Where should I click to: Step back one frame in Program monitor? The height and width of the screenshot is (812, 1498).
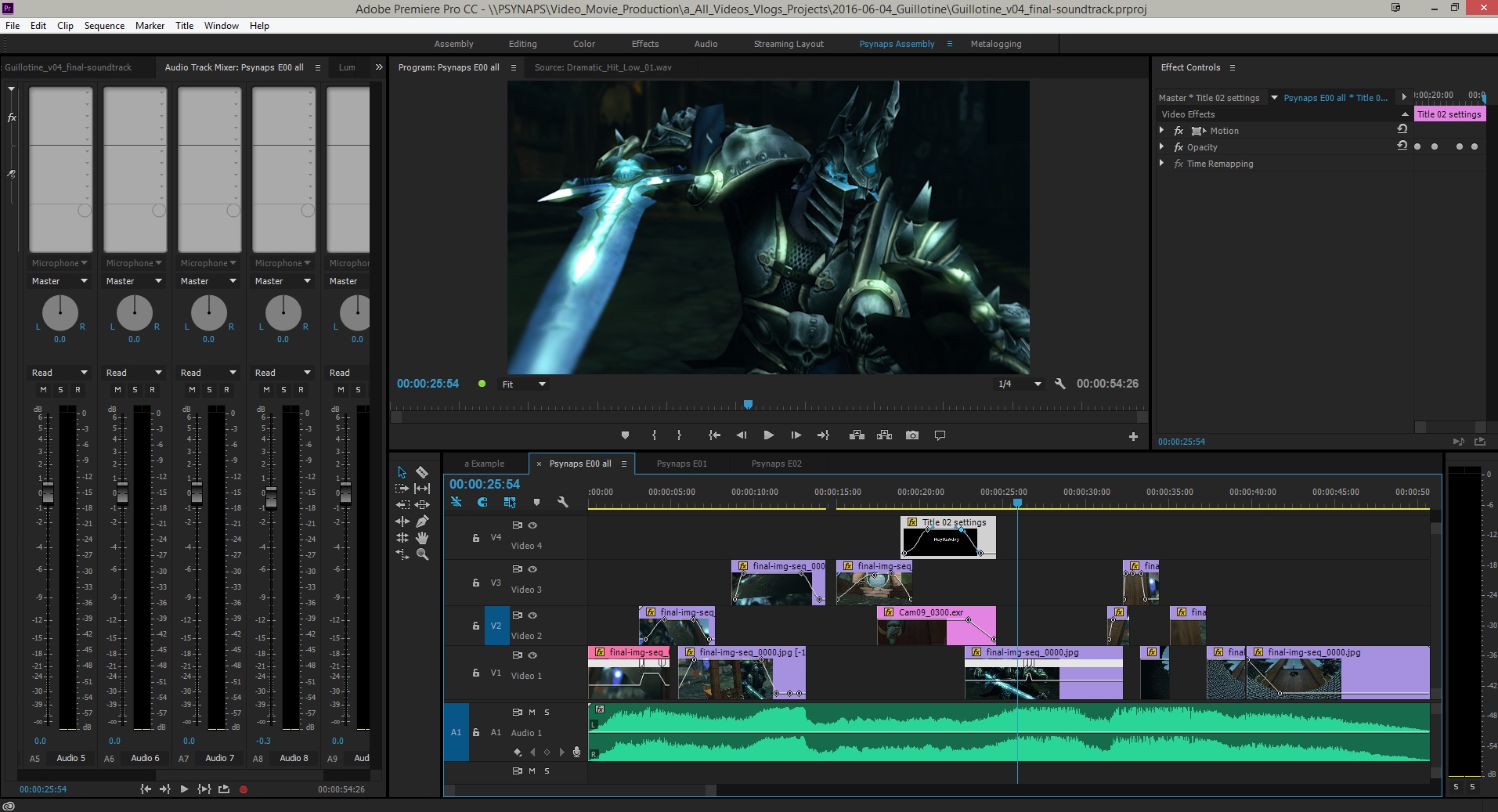[741, 435]
